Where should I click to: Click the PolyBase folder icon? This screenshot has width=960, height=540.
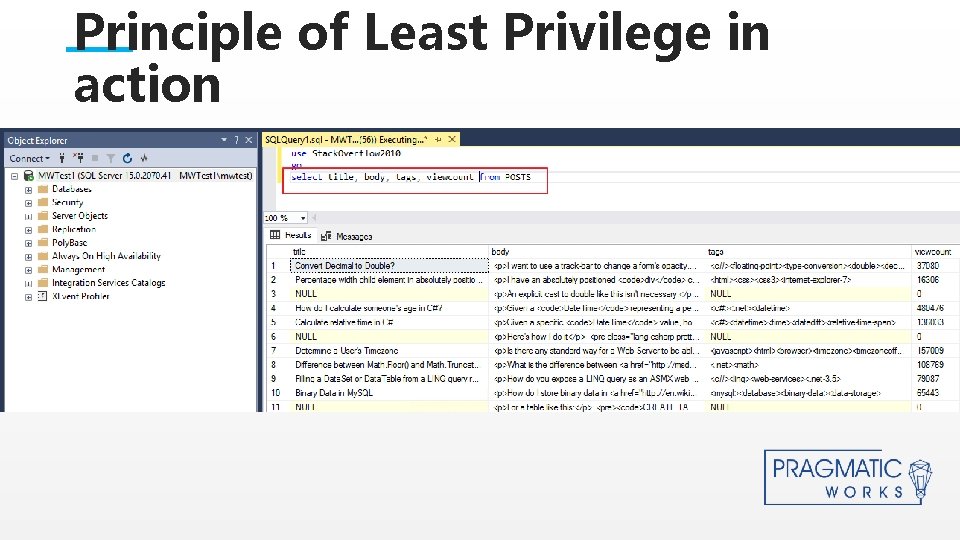[43, 242]
